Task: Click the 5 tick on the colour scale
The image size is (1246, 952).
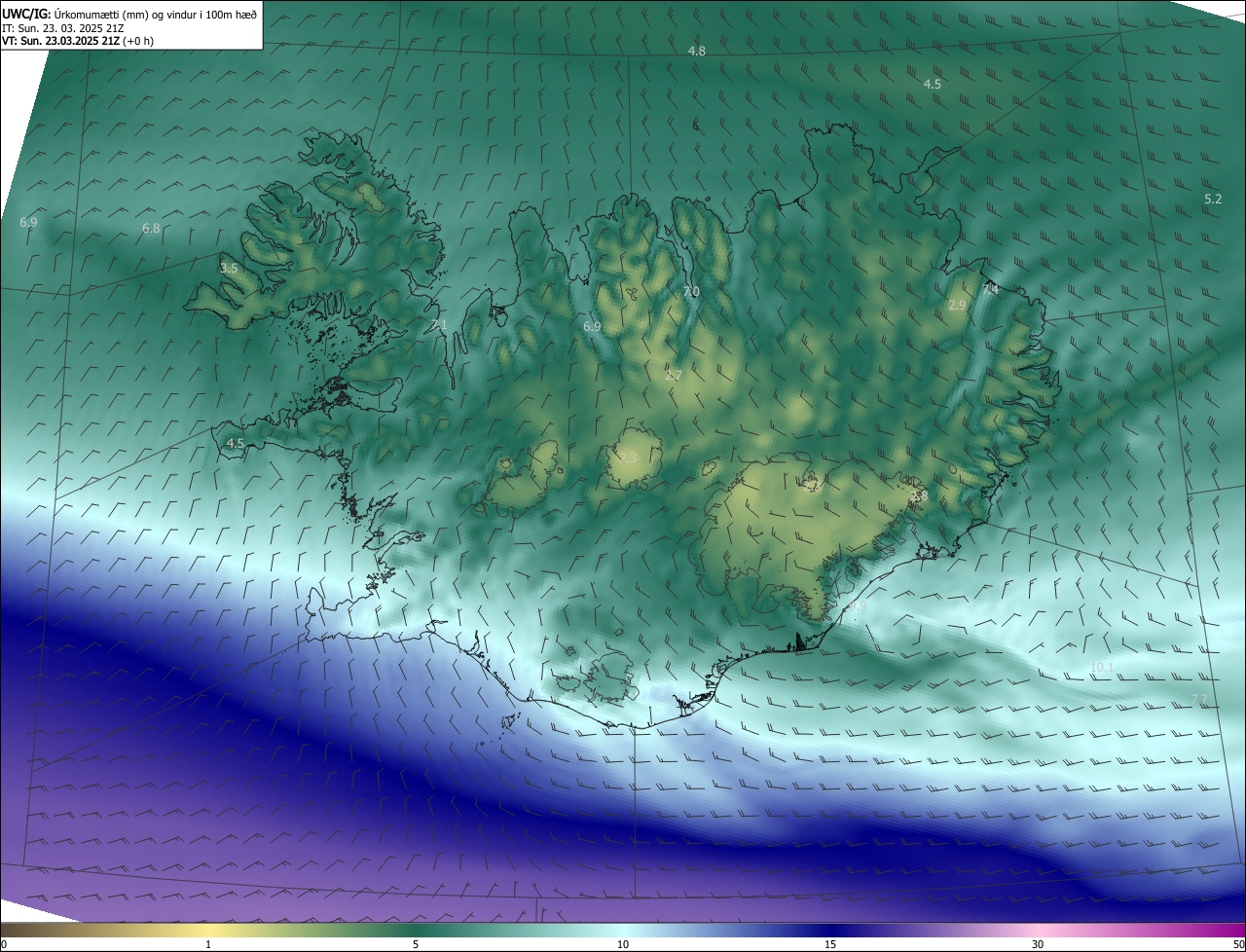Action: click(416, 944)
